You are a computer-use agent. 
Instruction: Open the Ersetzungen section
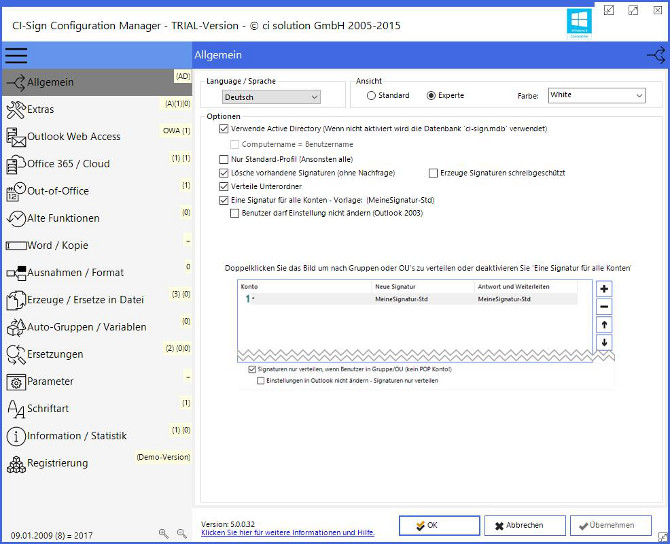[55, 354]
